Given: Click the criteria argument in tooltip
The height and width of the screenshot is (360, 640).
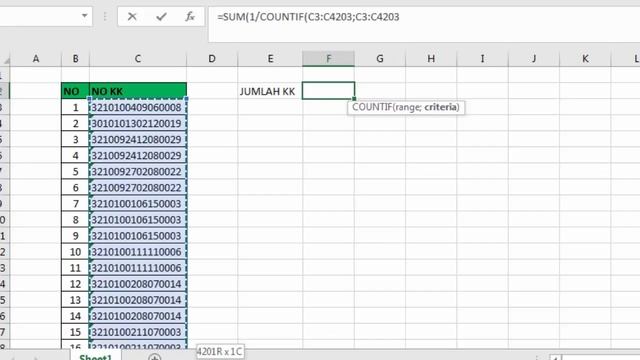Looking at the screenshot, I should pyautogui.click(x=440, y=107).
